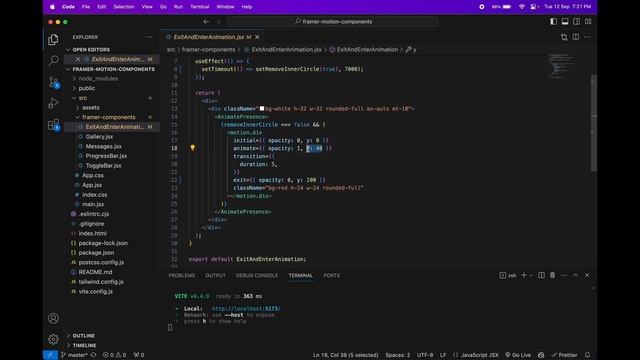Viewport: 640px width, 360px height.
Task: Open tailwind.config.js file
Action: point(101,282)
